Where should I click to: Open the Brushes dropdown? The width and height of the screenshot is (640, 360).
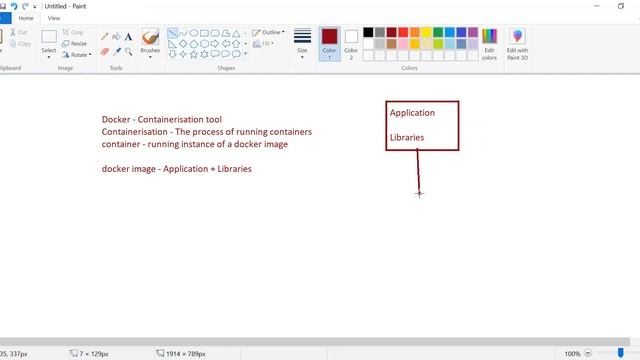[150, 57]
